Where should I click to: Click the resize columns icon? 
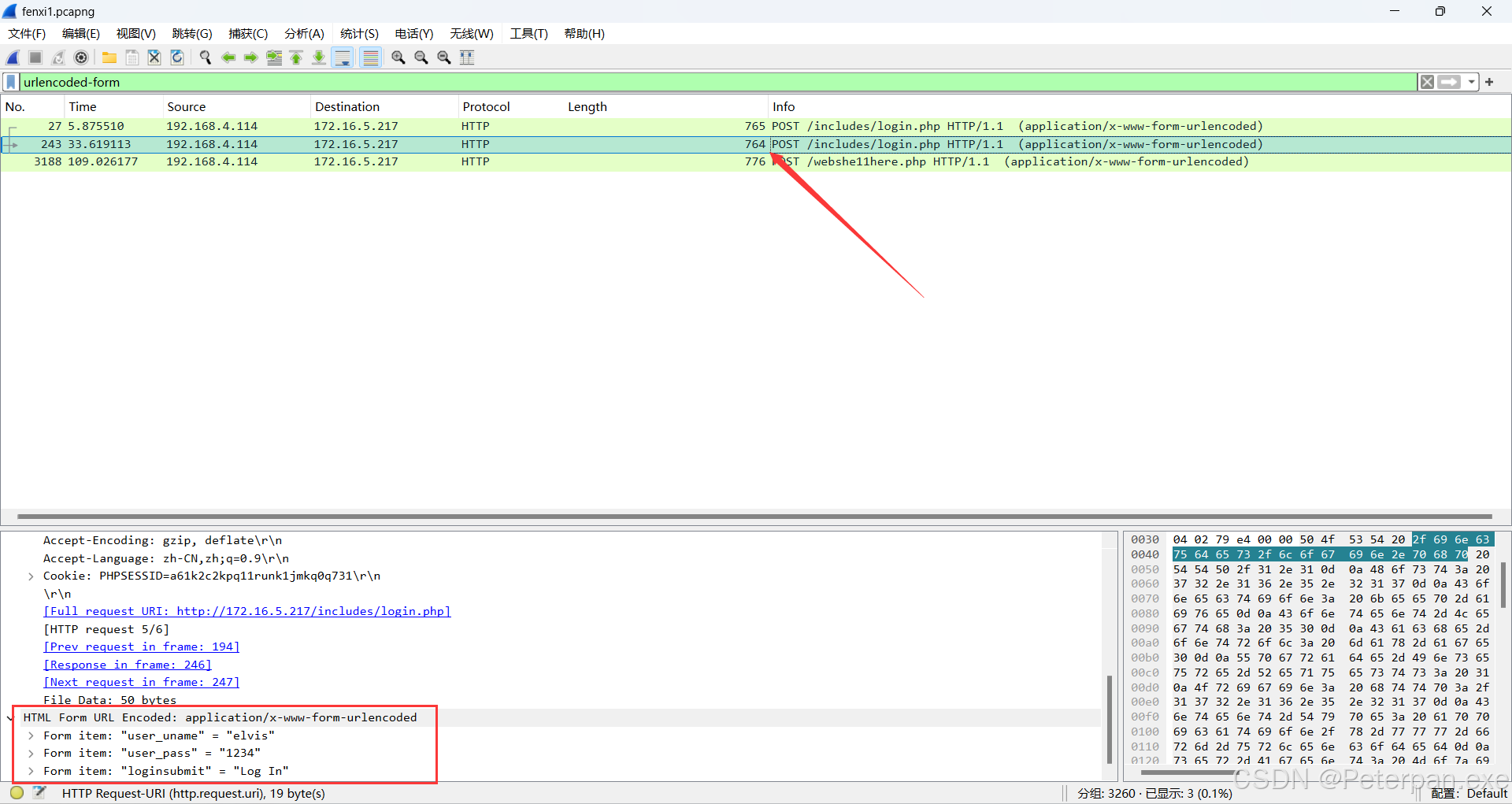(467, 57)
